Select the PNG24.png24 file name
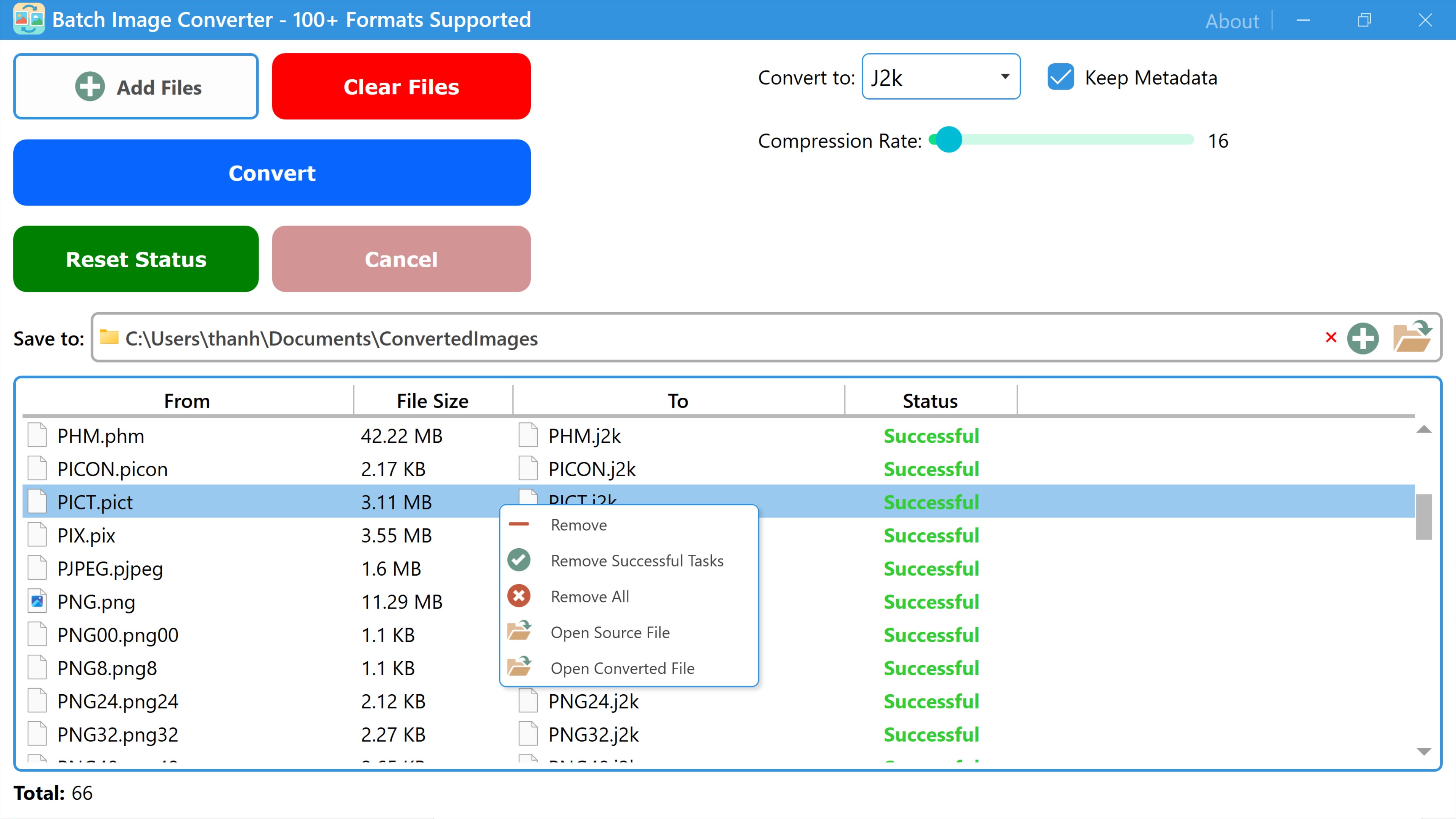The height and width of the screenshot is (819, 1456). click(x=118, y=701)
